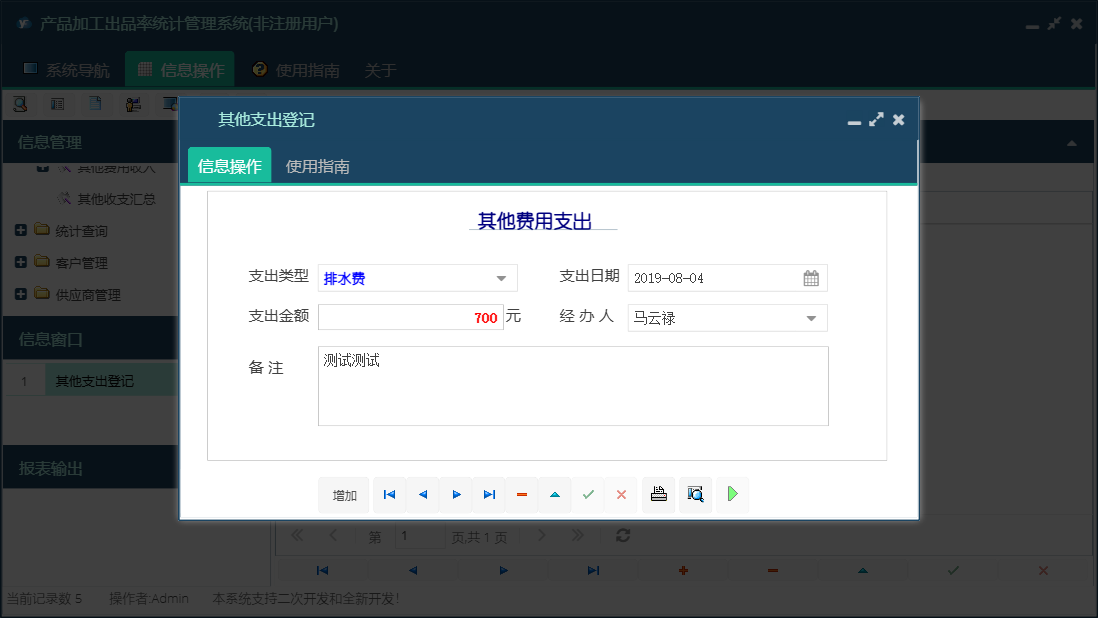Refresh the page list with the circular arrow
This screenshot has height=618, width=1098.
(x=622, y=536)
